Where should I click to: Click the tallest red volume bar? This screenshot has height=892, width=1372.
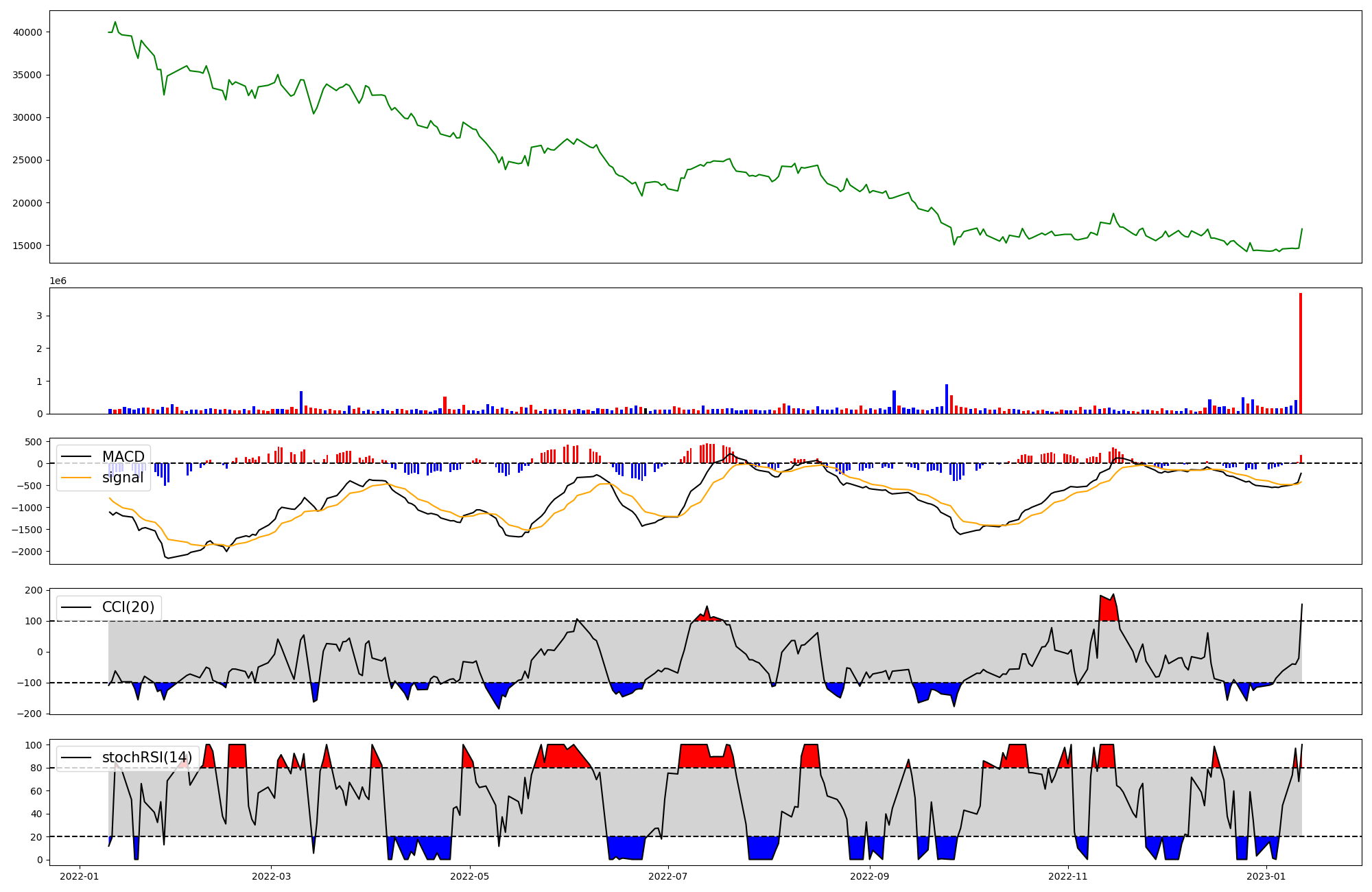(1300, 353)
